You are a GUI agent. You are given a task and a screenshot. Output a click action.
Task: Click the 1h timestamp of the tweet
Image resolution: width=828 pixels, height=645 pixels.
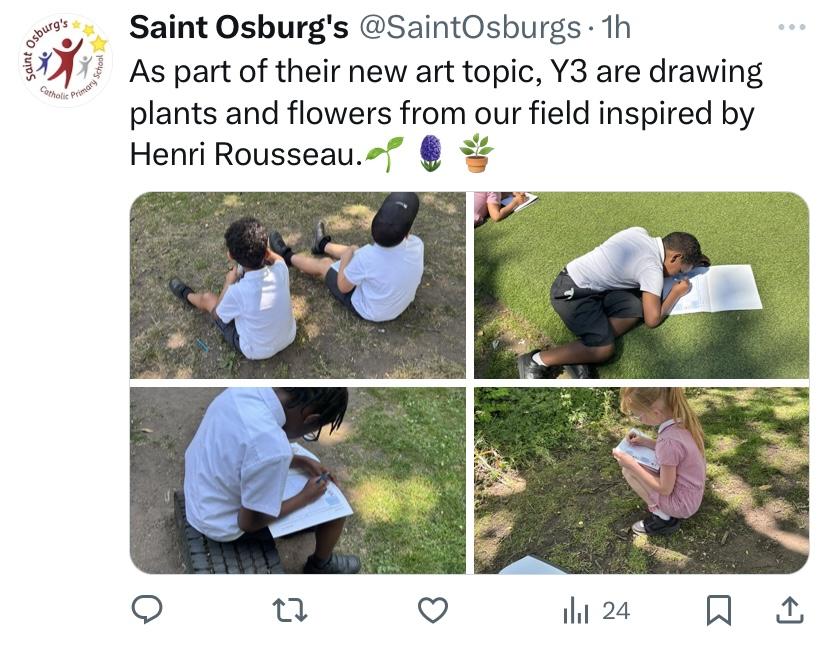(616, 27)
